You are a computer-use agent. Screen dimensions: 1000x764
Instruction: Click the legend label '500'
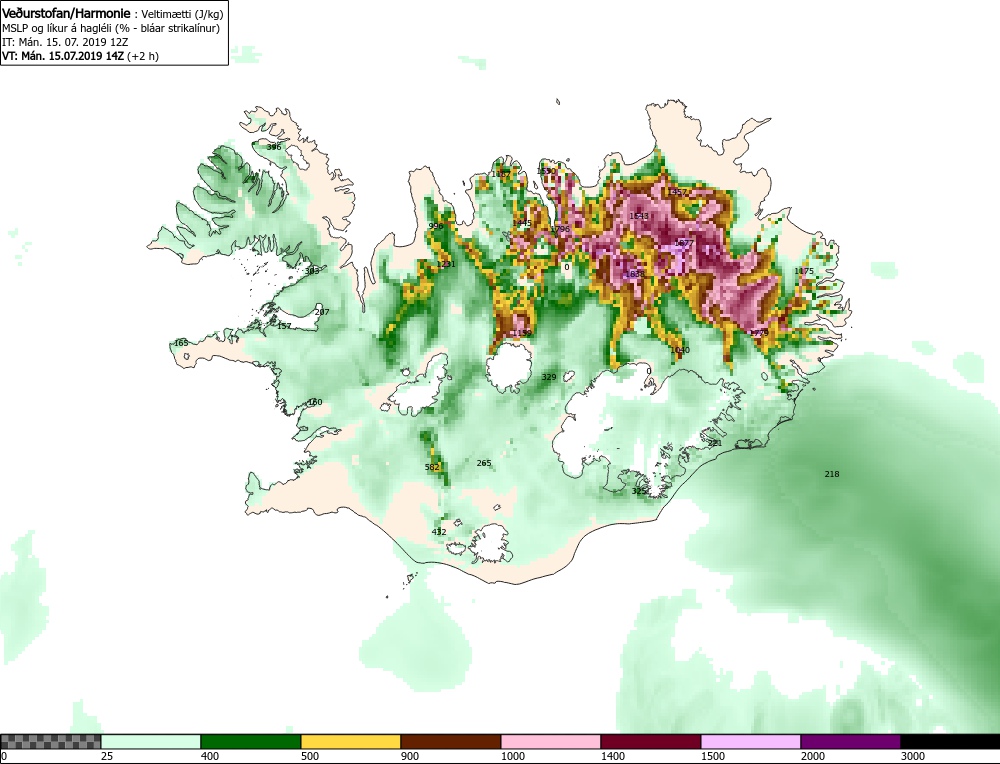[309, 756]
